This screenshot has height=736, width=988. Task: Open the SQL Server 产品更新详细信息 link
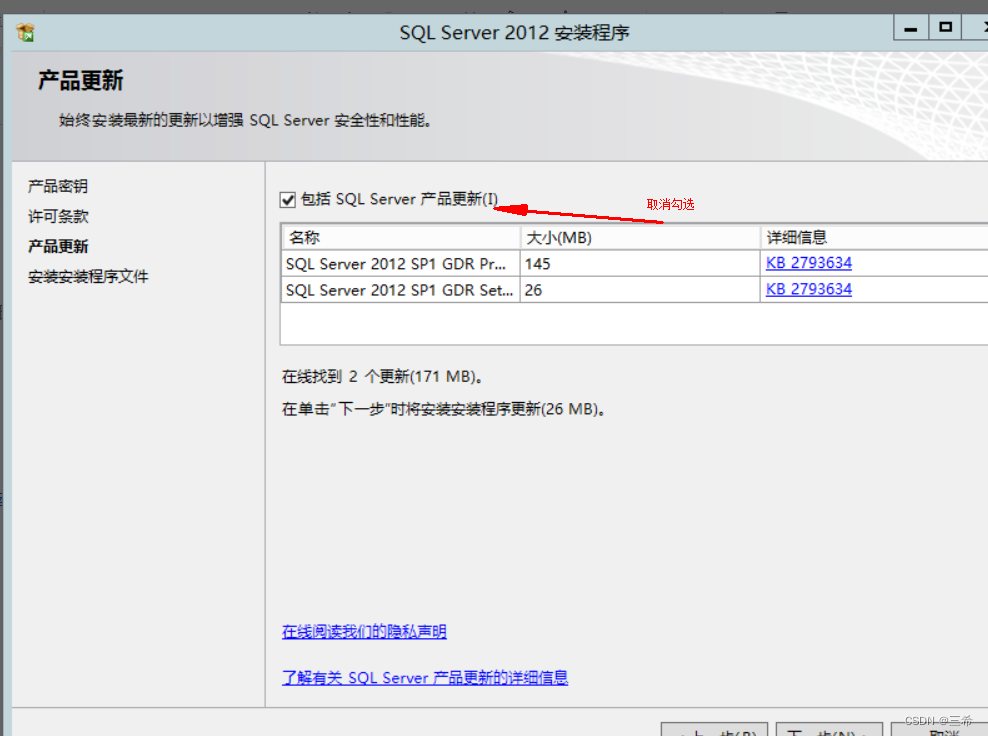click(424, 677)
